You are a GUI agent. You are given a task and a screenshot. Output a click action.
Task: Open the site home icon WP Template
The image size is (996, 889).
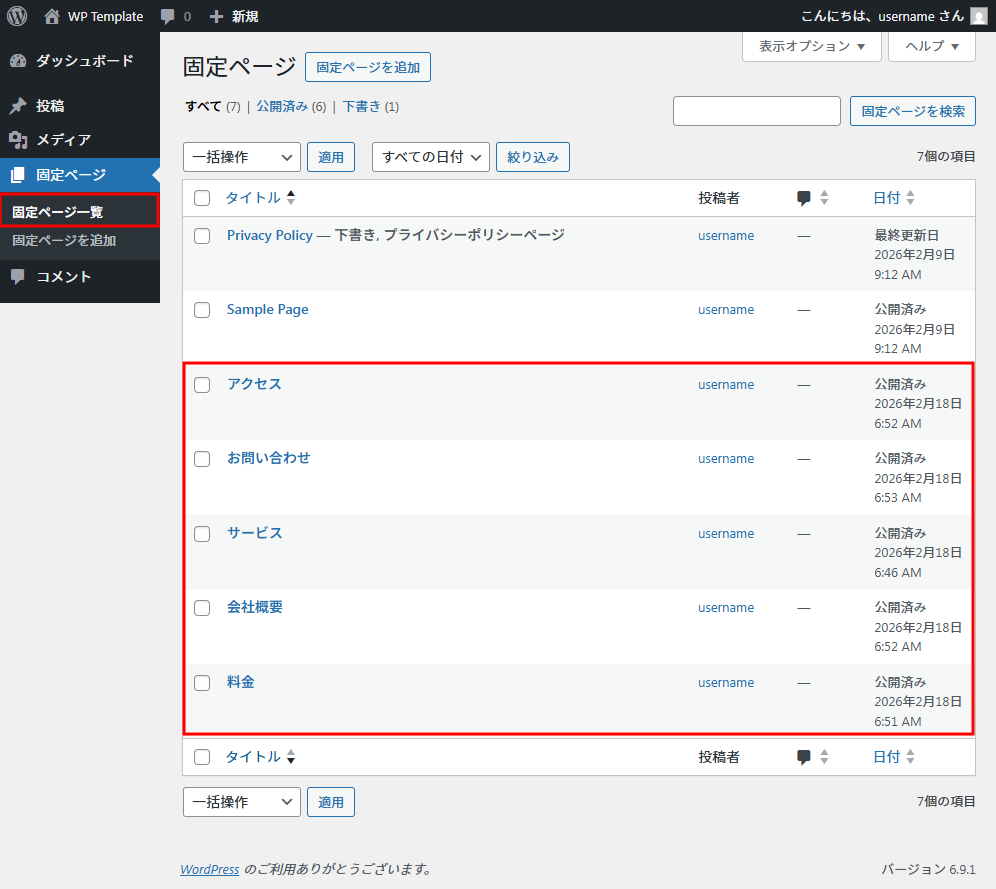(52, 16)
